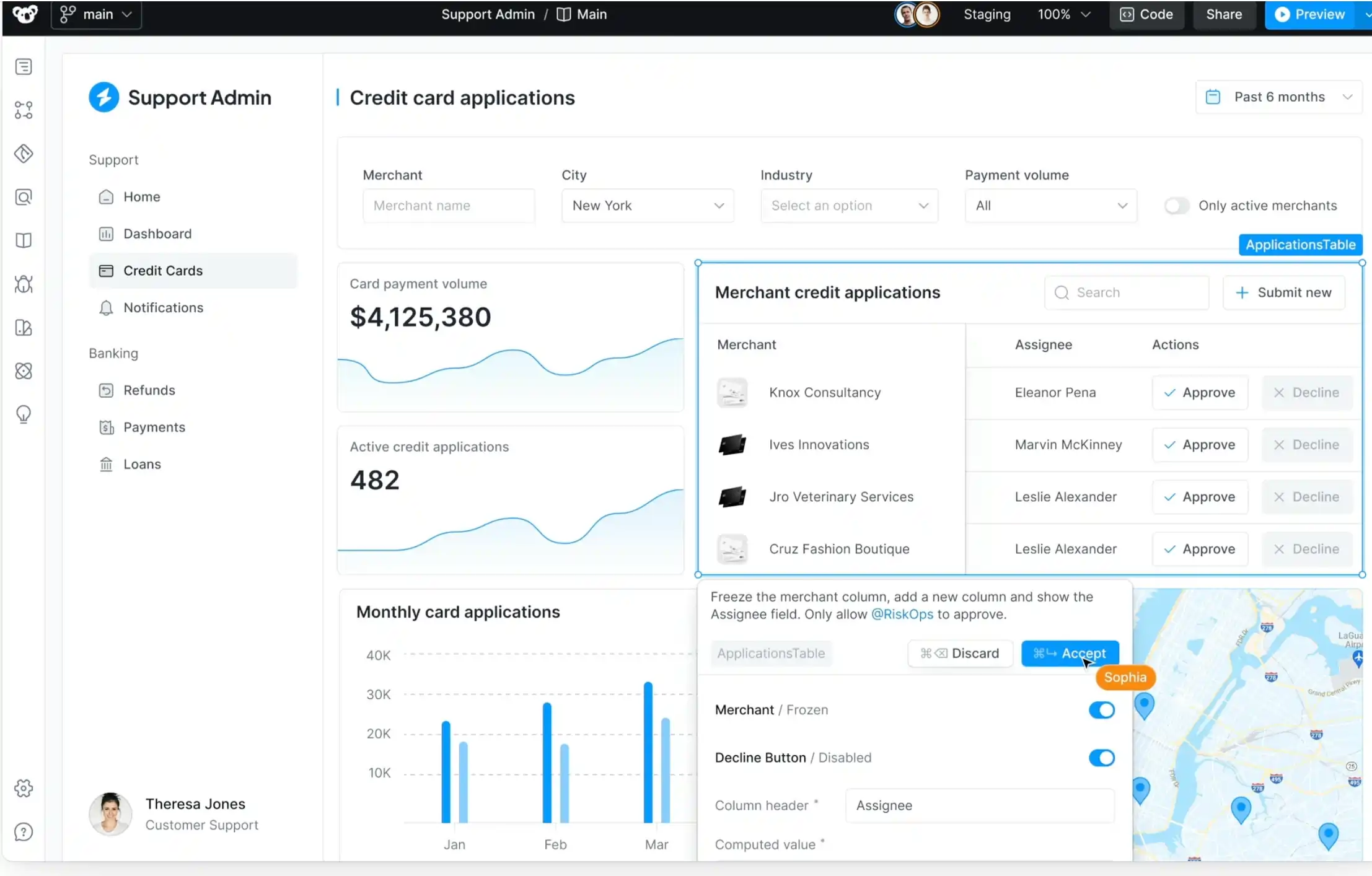
Task: Click the Code button in top bar
Action: (1146, 14)
